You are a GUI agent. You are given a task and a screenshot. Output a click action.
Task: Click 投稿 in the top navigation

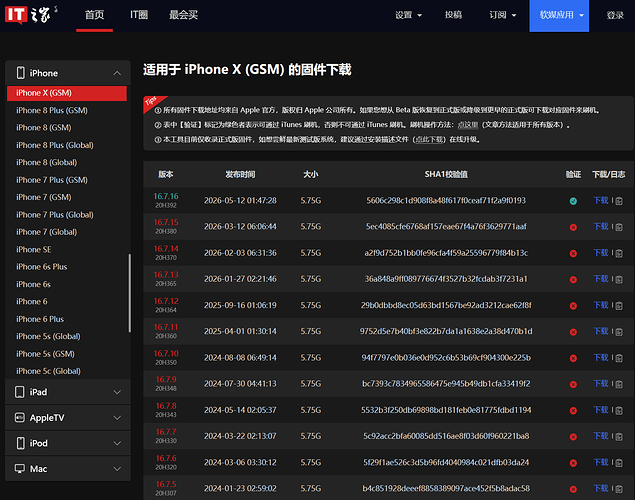tap(453, 15)
